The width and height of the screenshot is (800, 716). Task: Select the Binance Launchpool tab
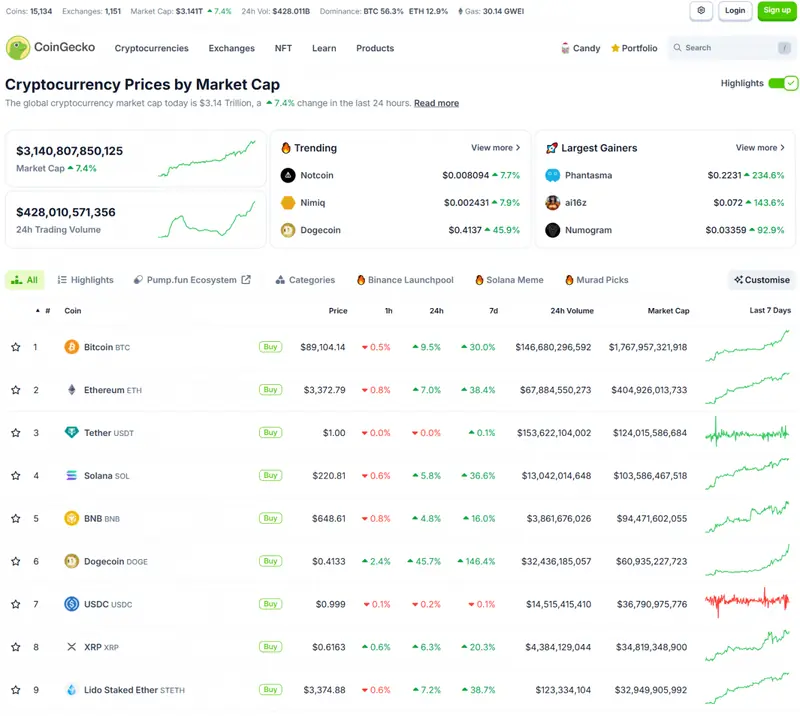405,280
